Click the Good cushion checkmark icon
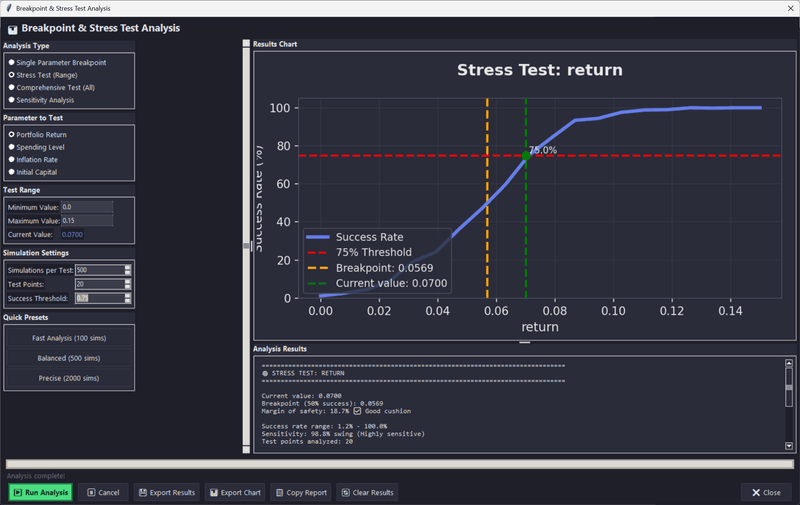The width and height of the screenshot is (800, 505). [x=357, y=411]
